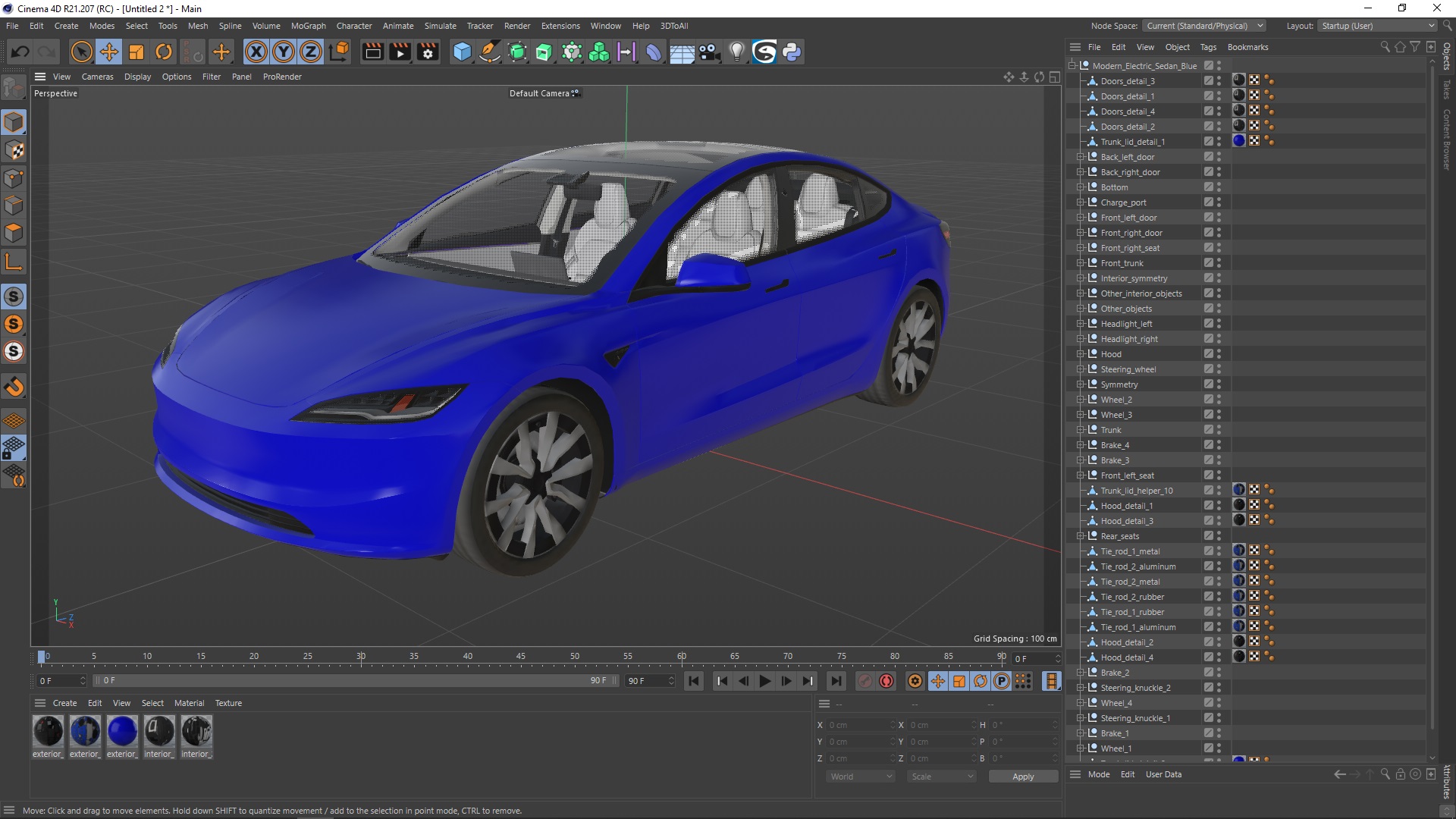Open Bookmarks in Object Manager
This screenshot has width=1456, height=819.
tap(1247, 47)
